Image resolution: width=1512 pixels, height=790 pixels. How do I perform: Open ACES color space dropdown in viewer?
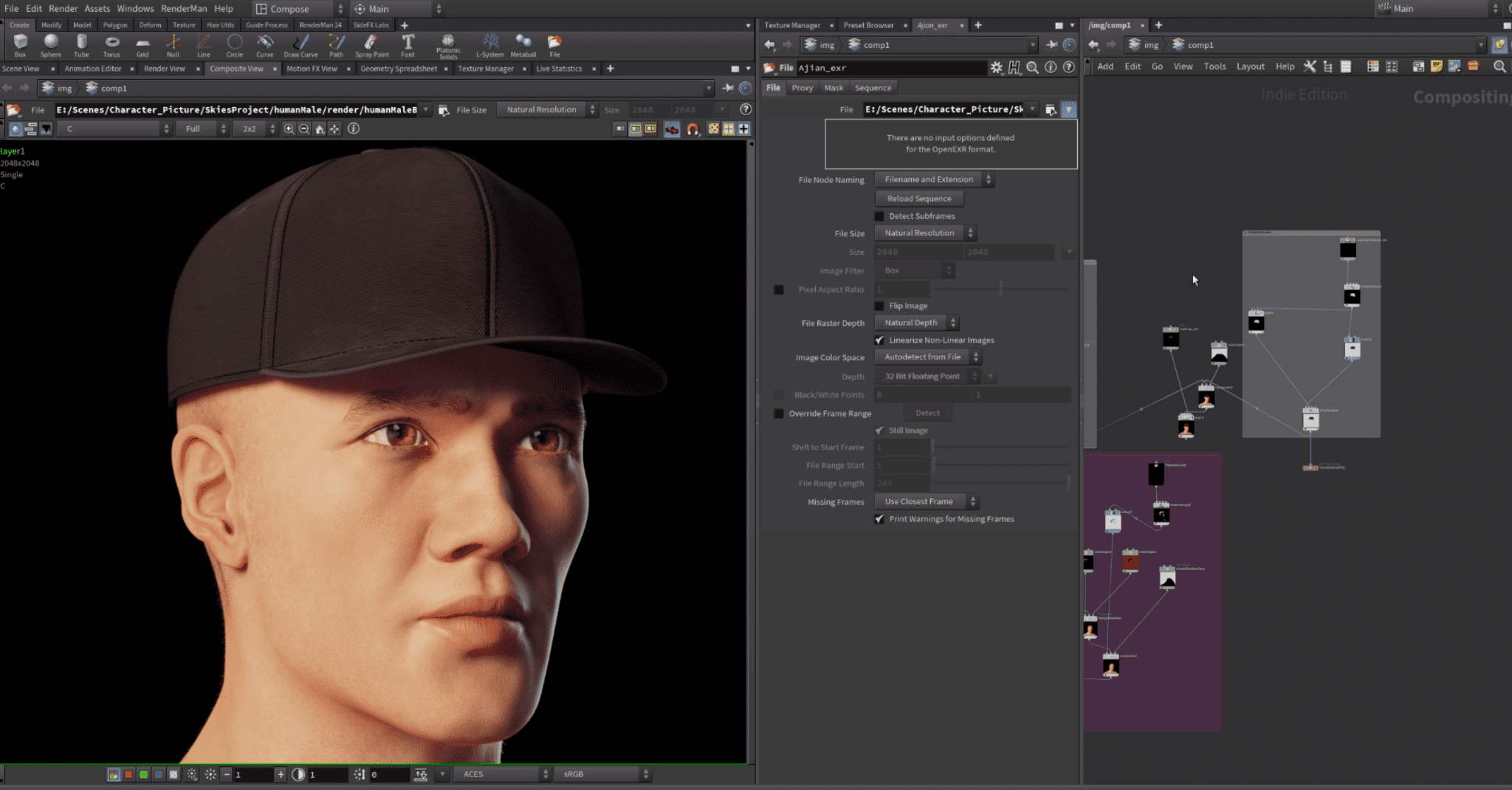pyautogui.click(x=503, y=774)
